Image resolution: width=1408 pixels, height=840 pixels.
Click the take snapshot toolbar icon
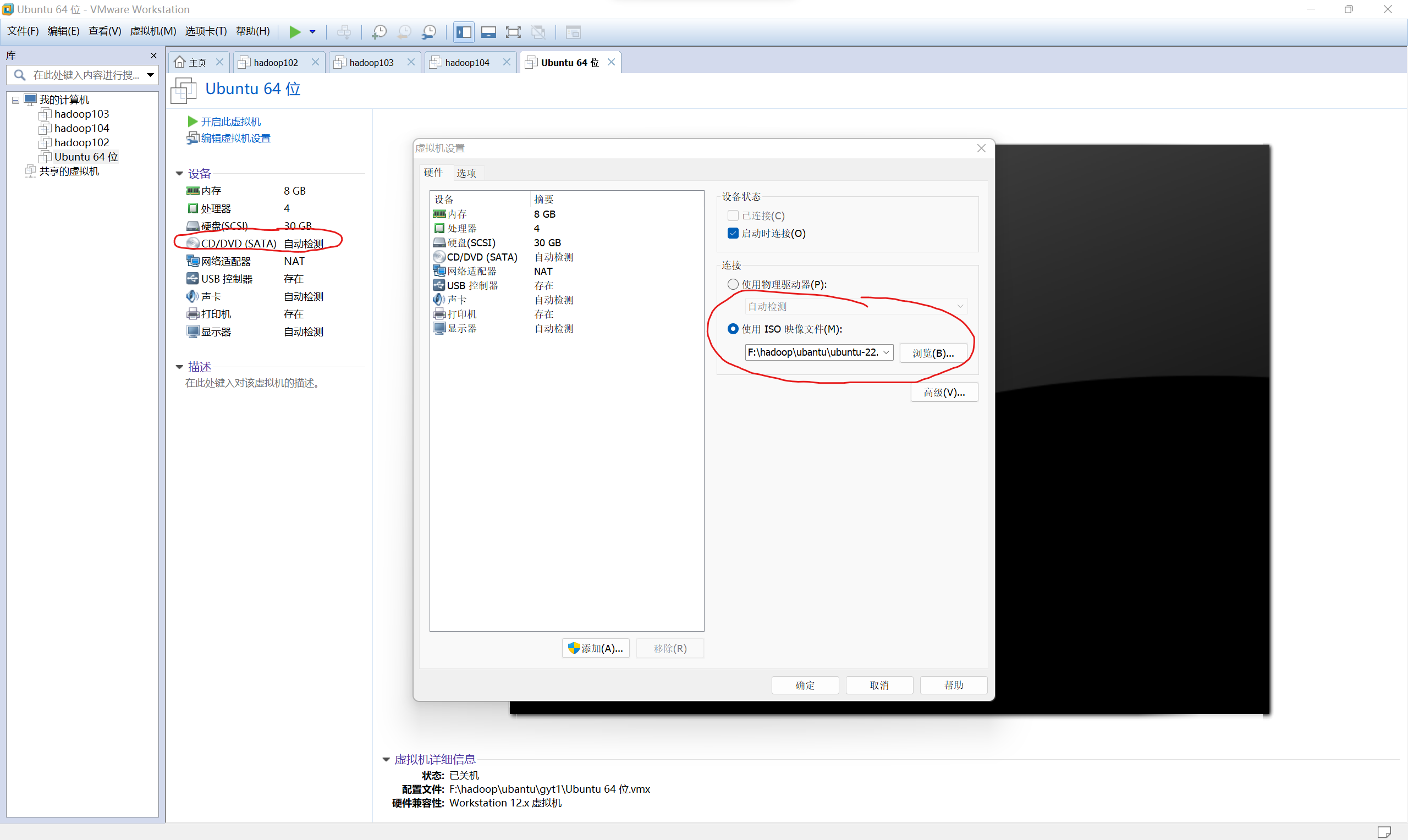(379, 32)
